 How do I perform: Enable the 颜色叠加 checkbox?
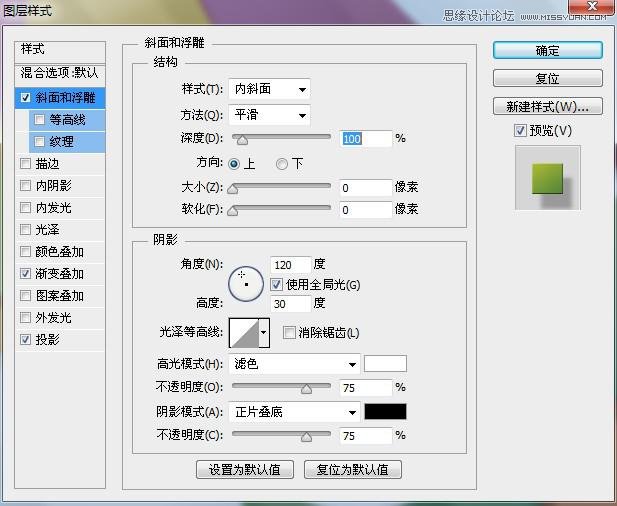point(26,251)
